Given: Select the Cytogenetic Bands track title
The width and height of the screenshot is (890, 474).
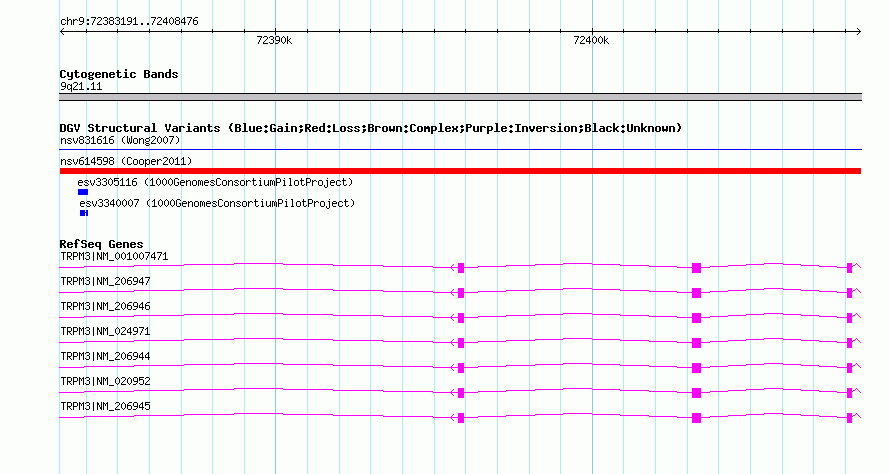Looking at the screenshot, I should (119, 74).
